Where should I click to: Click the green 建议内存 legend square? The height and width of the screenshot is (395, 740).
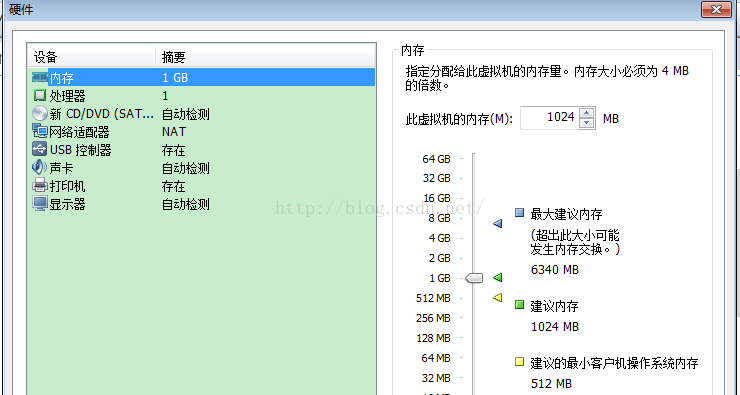(x=519, y=305)
